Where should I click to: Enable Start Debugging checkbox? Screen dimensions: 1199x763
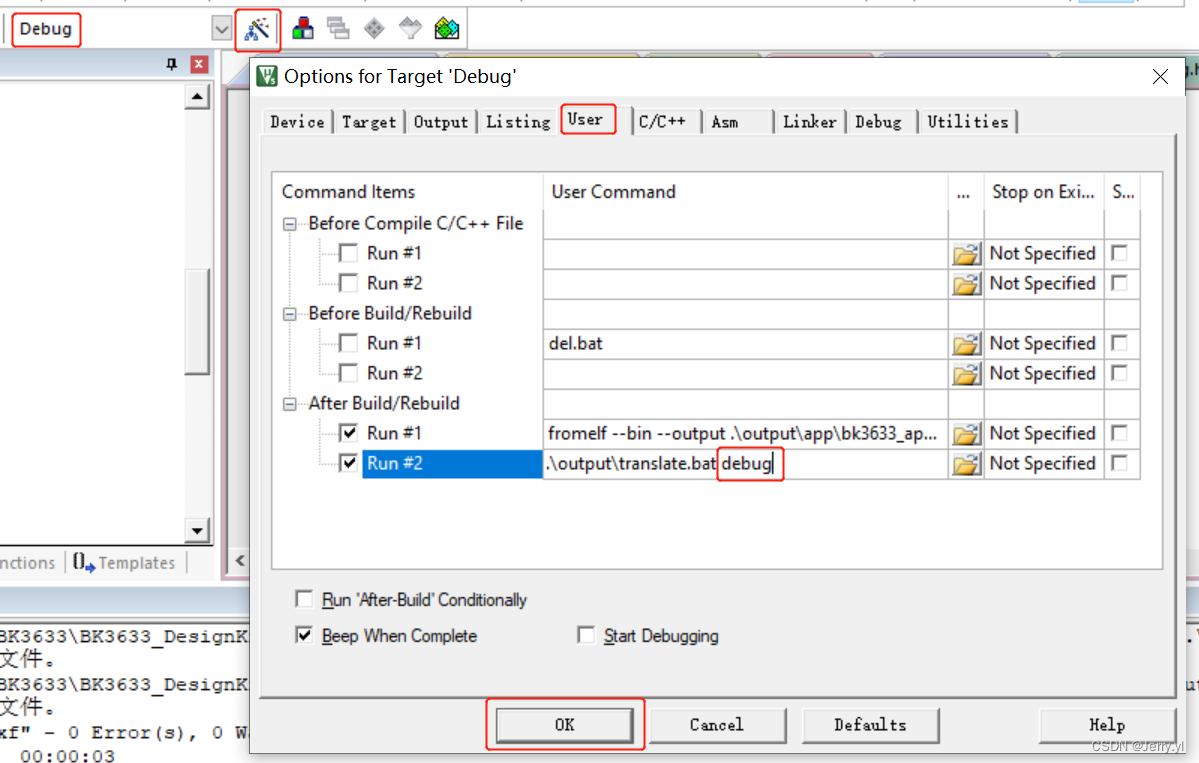(587, 635)
